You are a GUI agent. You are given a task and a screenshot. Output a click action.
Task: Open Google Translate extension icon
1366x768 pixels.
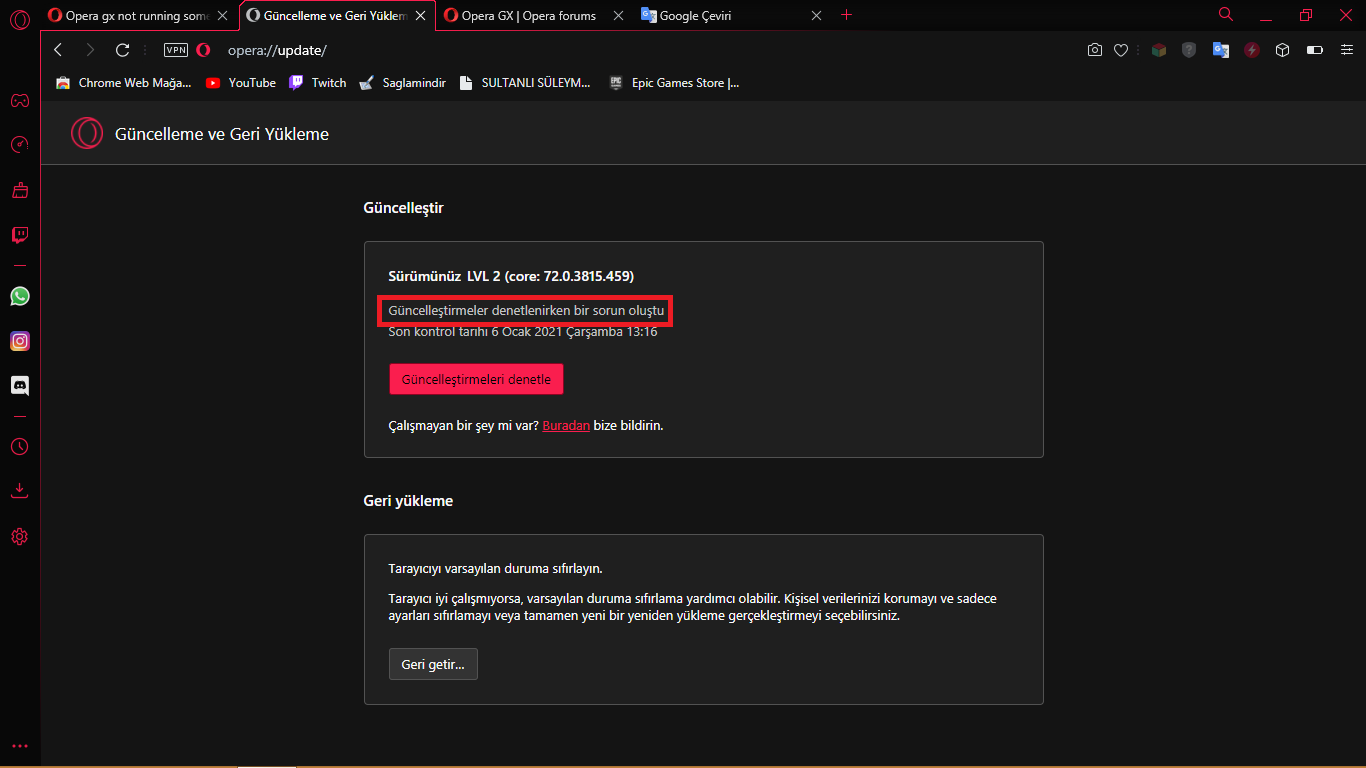point(1220,50)
